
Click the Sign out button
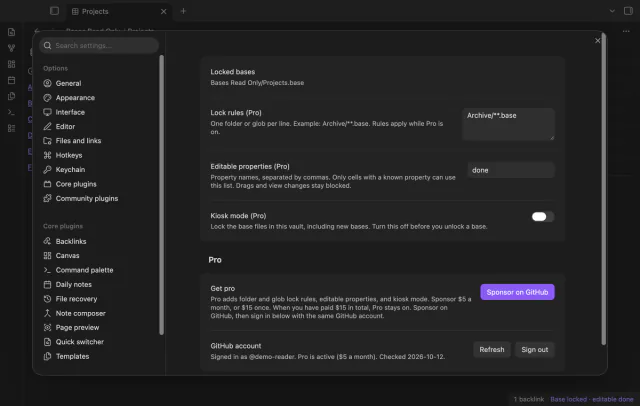tap(534, 350)
